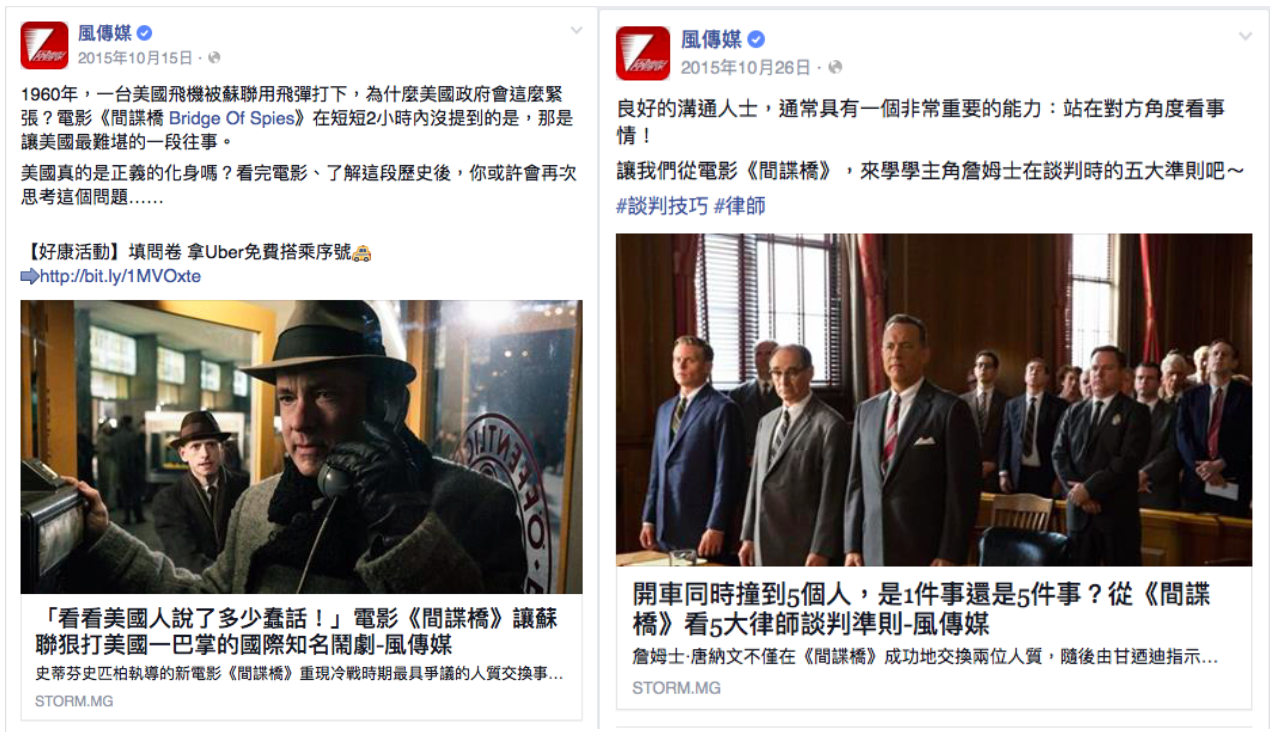
Task: Click the arrow emoji before bit.ly link
Action: click(x=30, y=276)
